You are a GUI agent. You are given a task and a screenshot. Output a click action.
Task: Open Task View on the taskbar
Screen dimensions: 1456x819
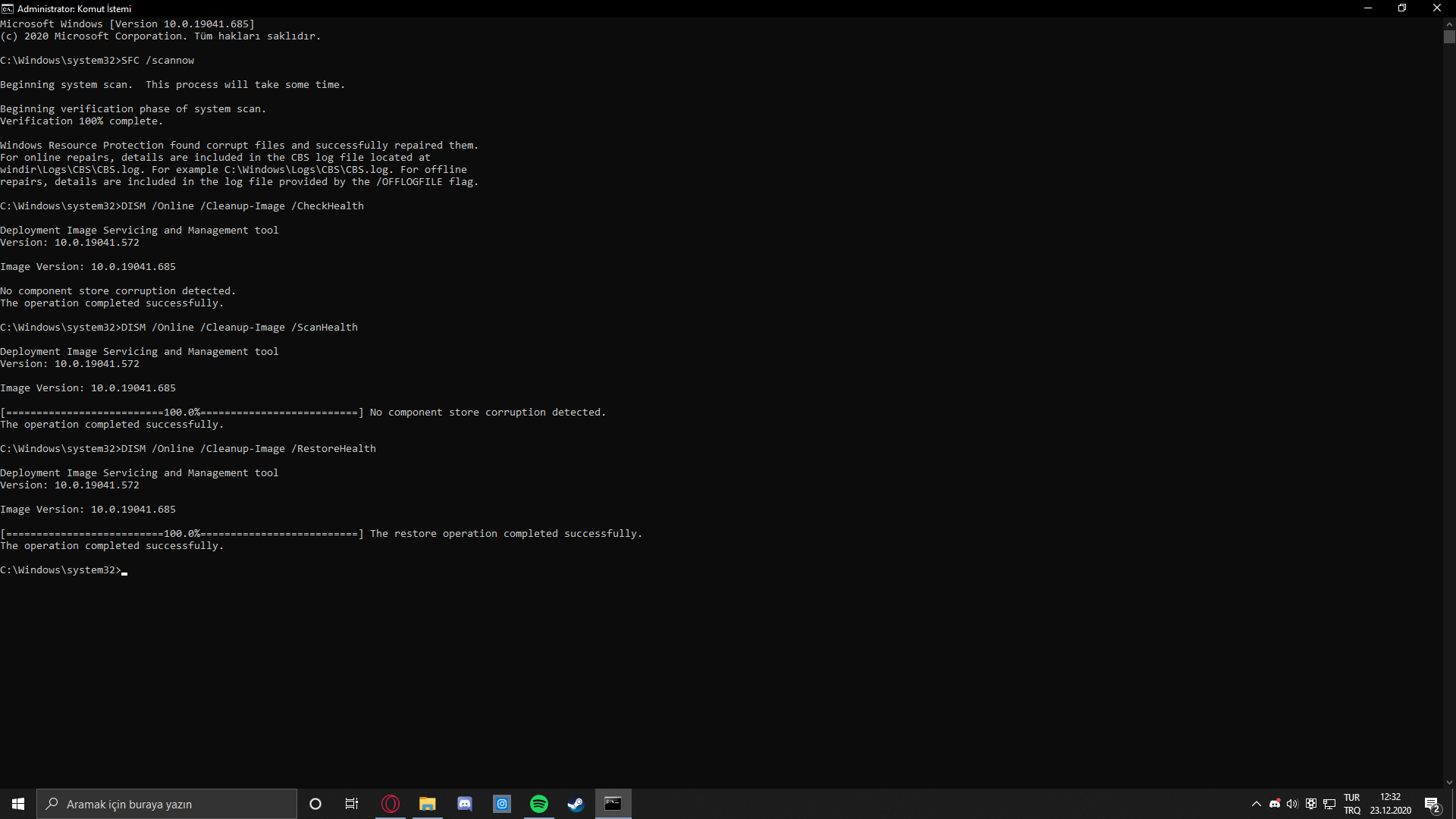click(352, 804)
